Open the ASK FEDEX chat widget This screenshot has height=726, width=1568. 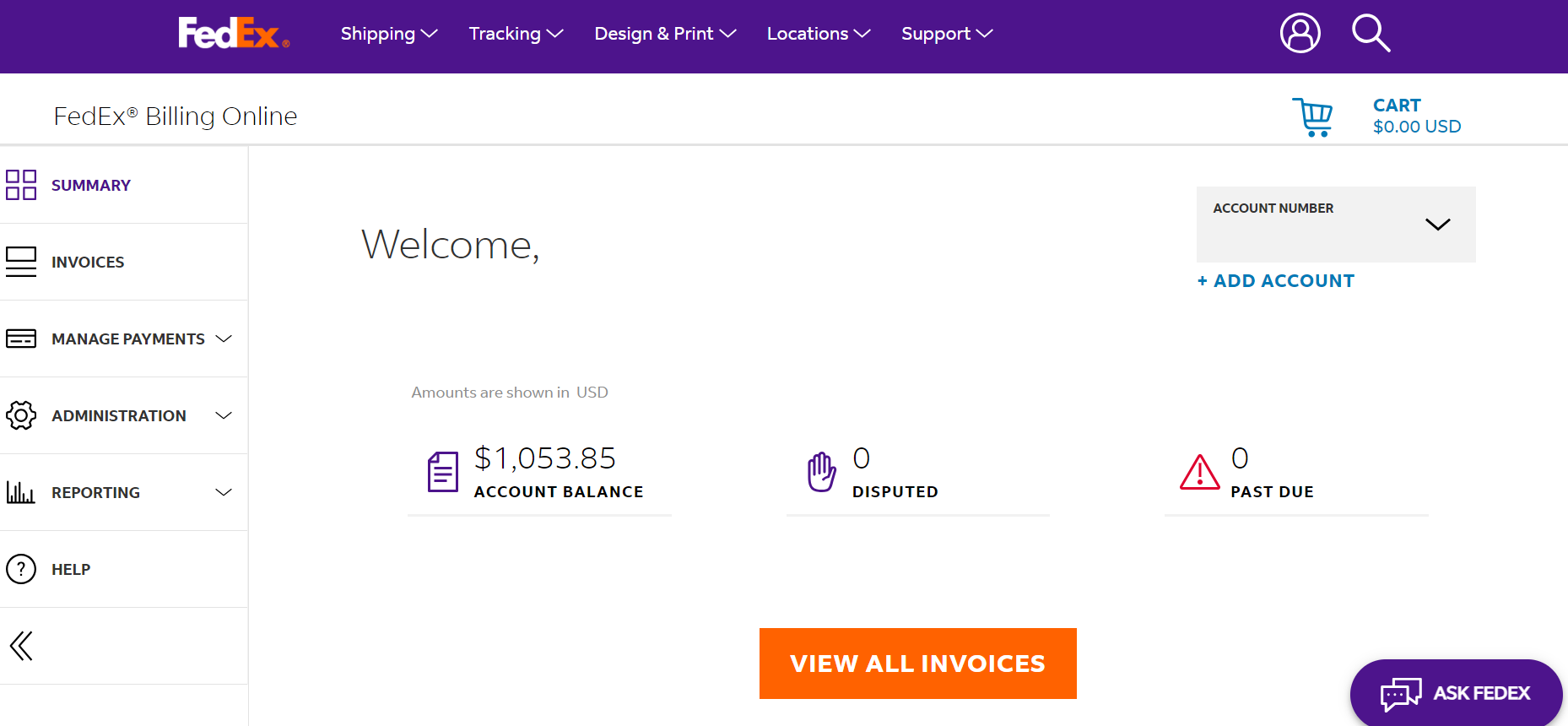pyautogui.click(x=1455, y=693)
